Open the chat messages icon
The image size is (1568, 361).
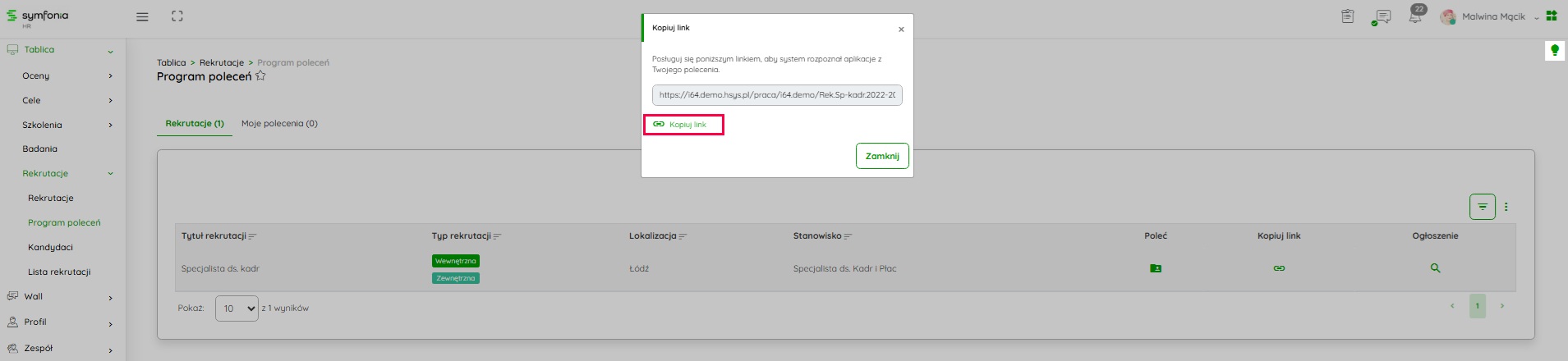1382,17
